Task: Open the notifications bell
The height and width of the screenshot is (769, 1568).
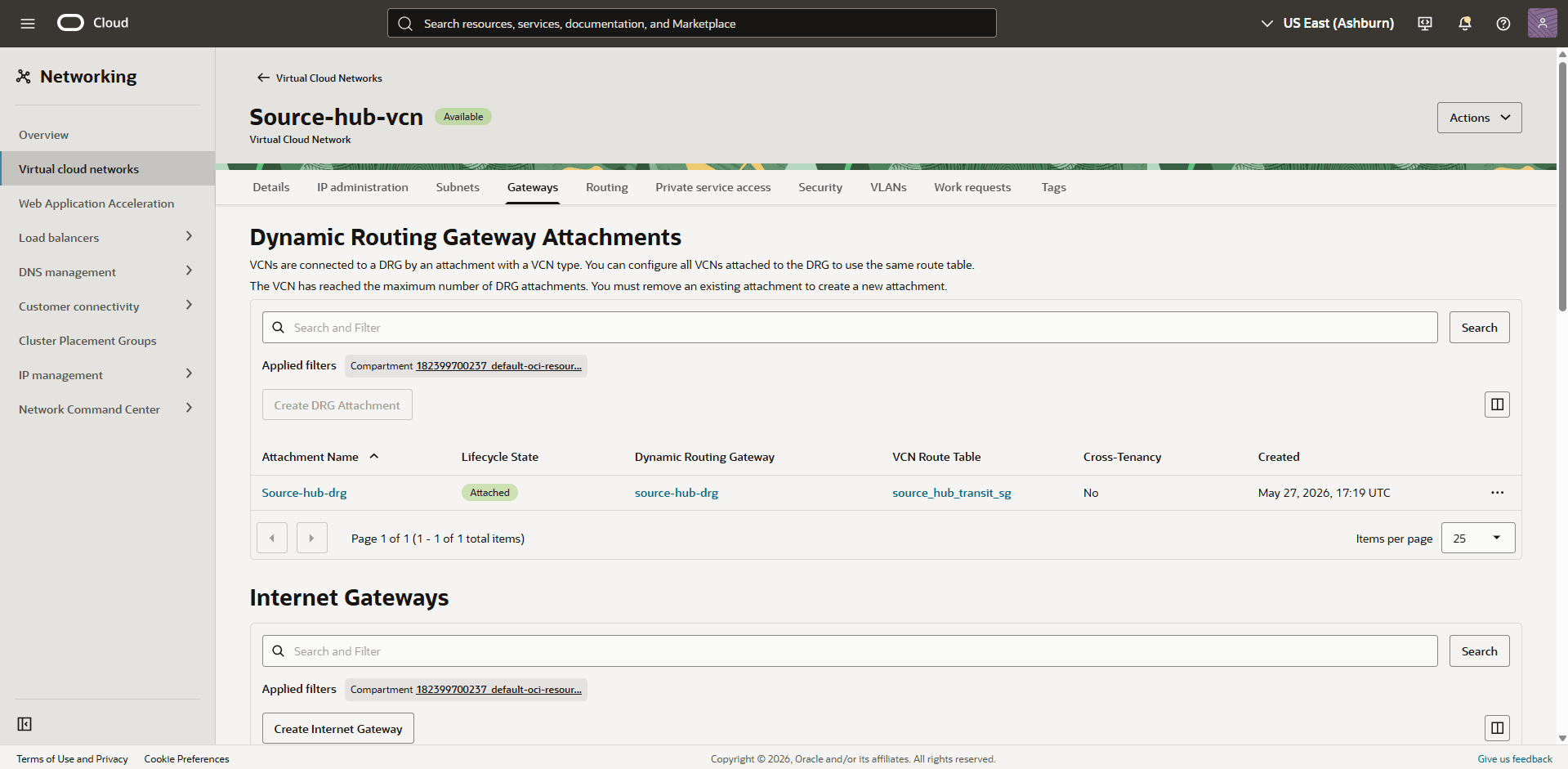Action: coord(1464,24)
